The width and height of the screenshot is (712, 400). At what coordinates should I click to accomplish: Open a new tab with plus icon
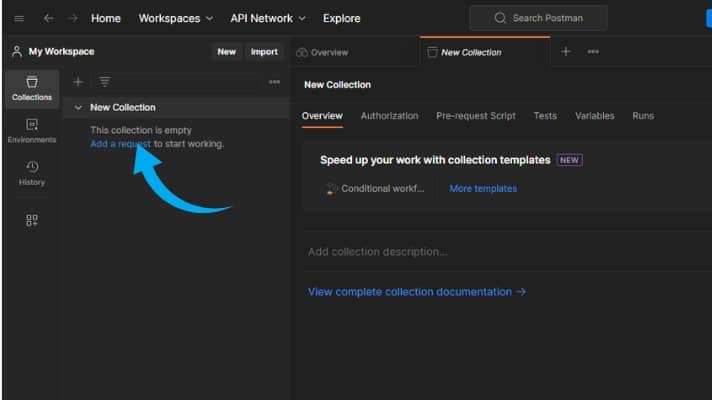[566, 52]
